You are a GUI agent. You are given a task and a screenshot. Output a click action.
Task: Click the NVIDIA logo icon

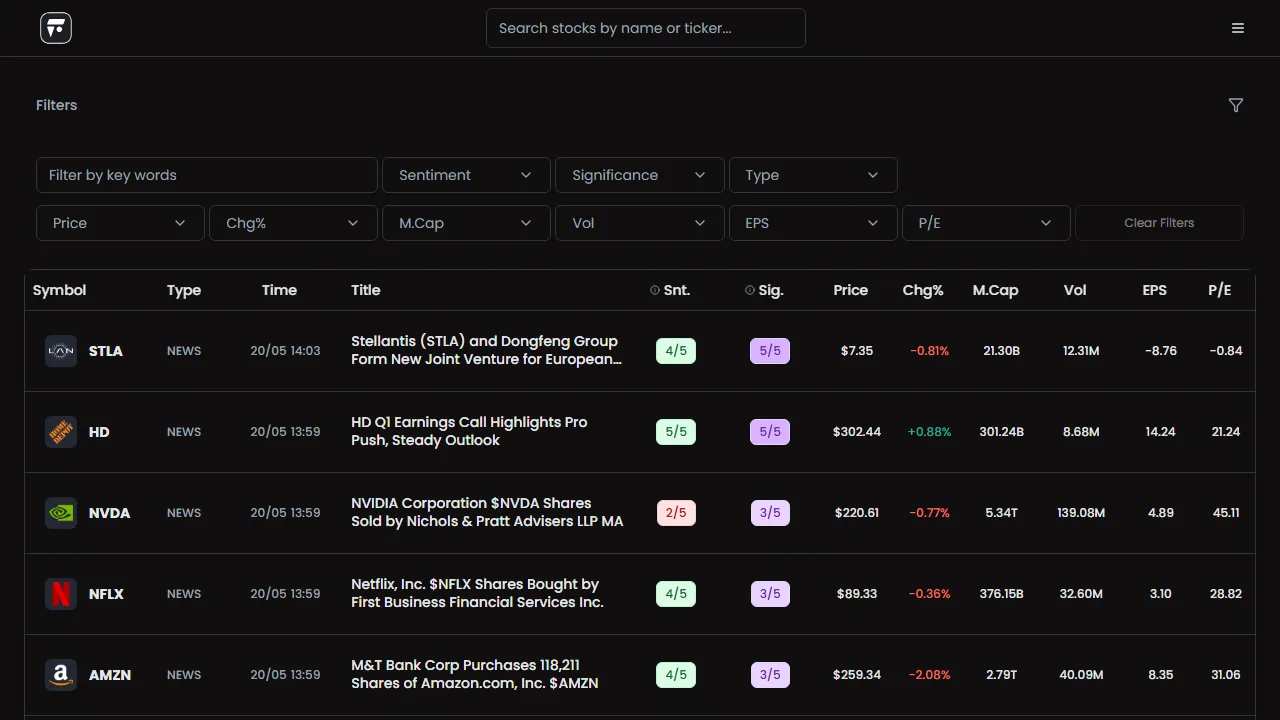tap(61, 513)
